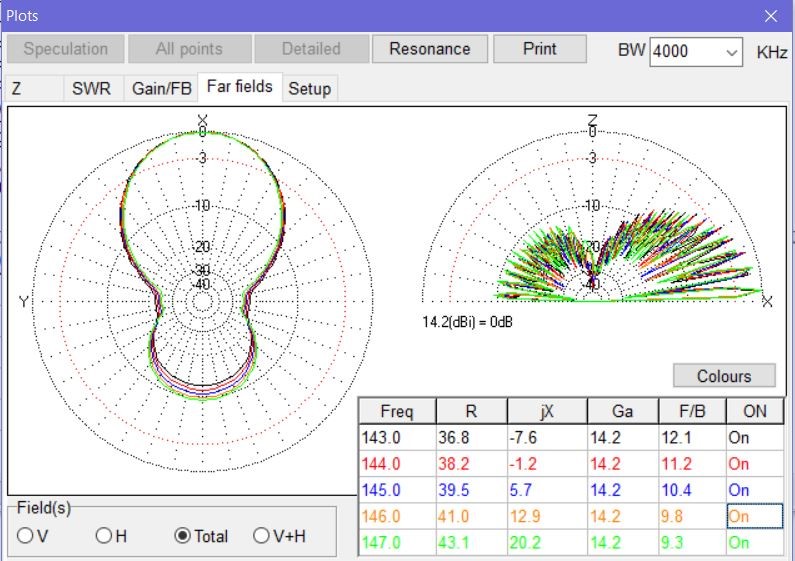The image size is (795, 561).
Task: Click the All points button
Action: [x=189, y=49]
